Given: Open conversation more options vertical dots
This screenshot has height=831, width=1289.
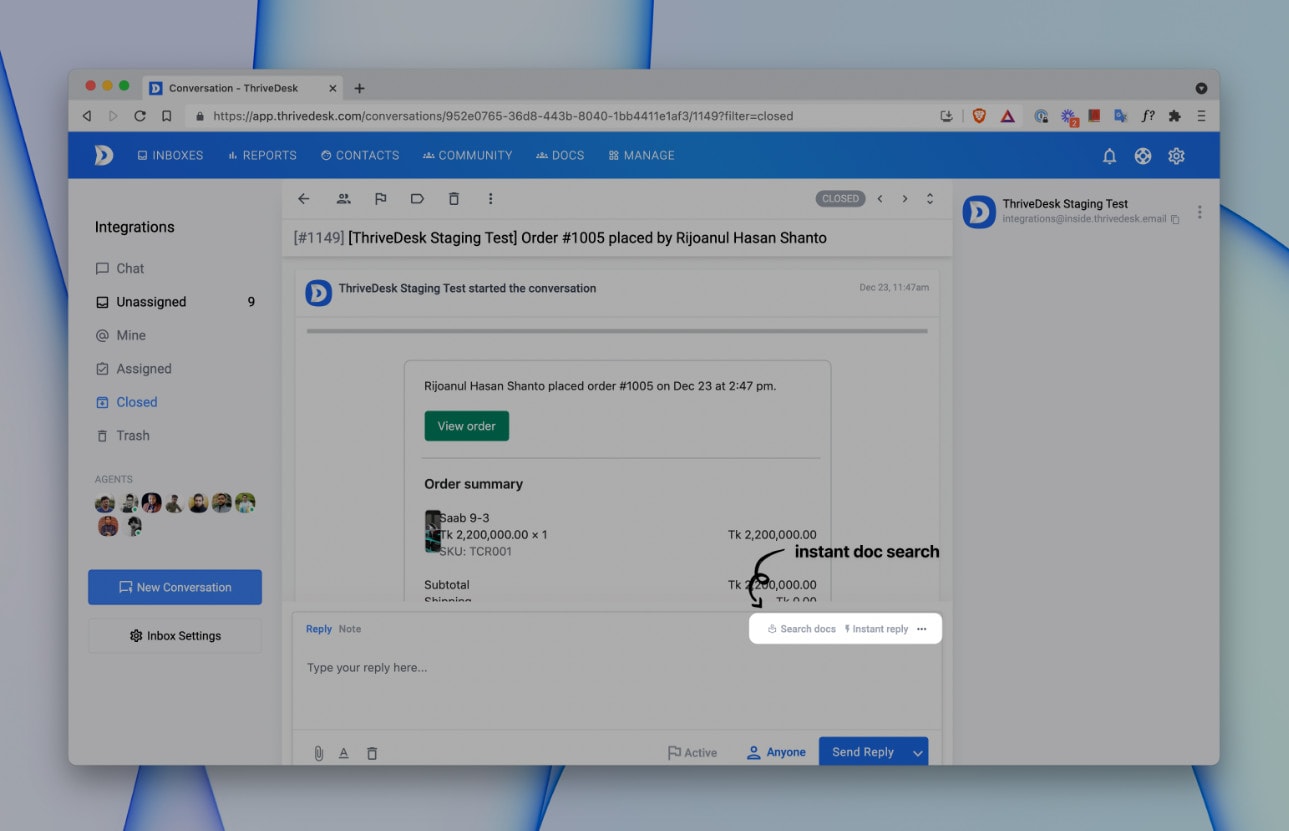Looking at the screenshot, I should 490,199.
